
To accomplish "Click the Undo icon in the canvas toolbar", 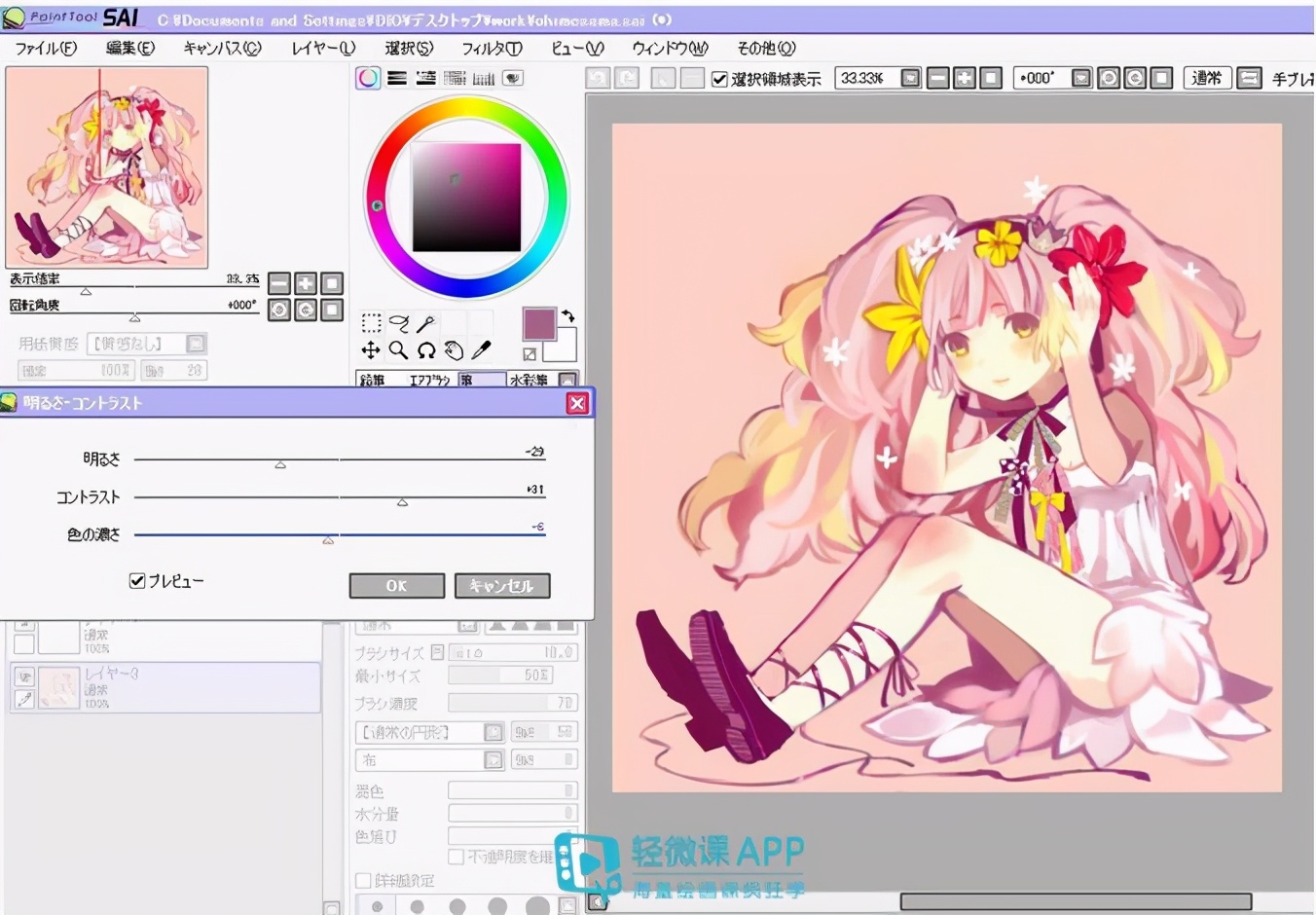I will tap(598, 79).
